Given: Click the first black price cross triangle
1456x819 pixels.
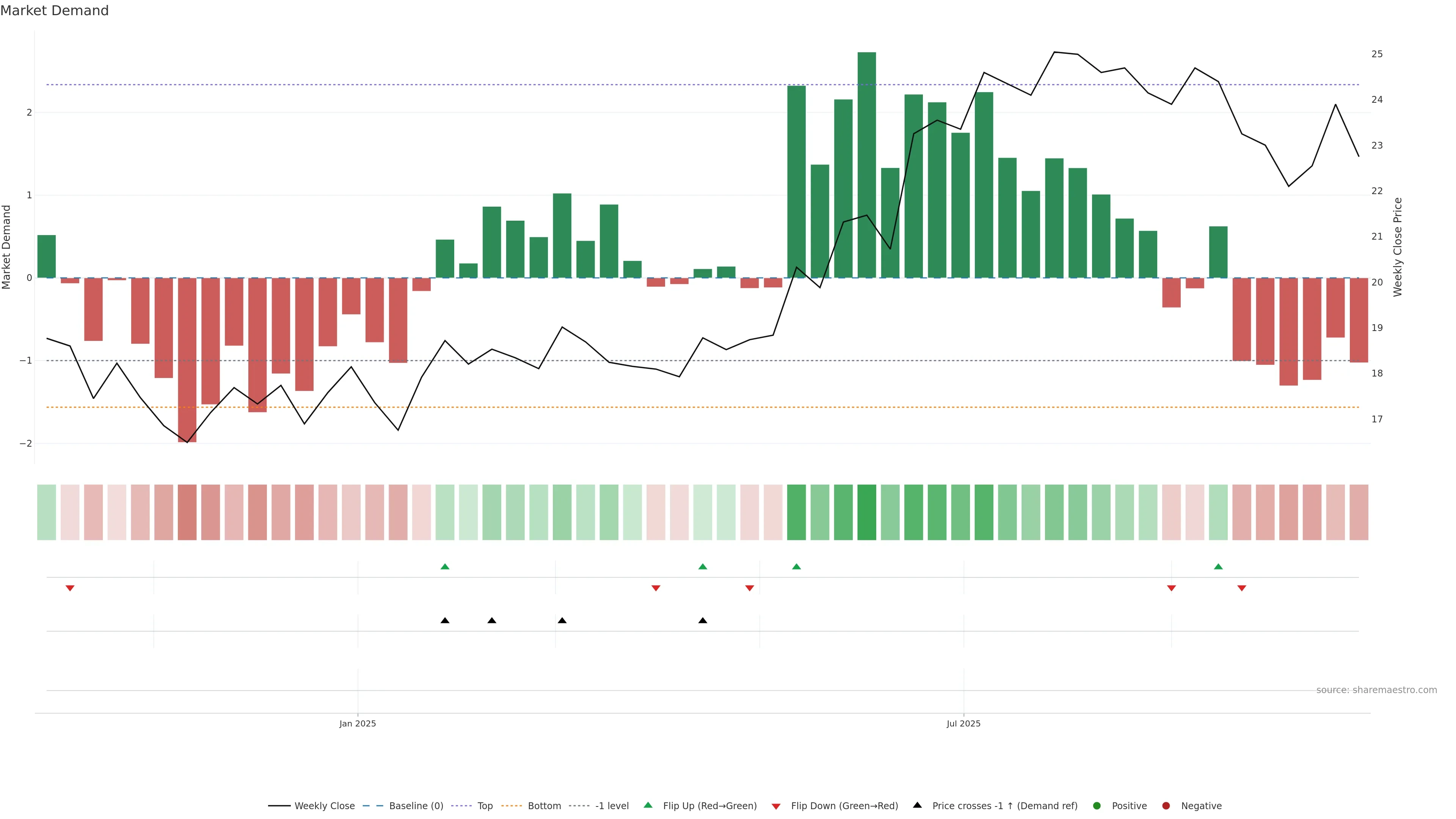Looking at the screenshot, I should point(445,621).
